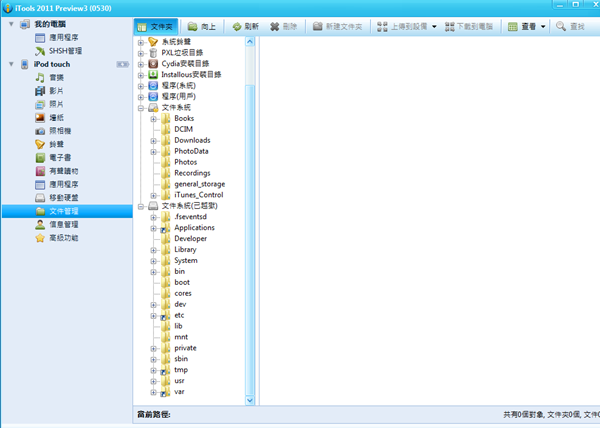Collapse the 文件系統 tree node

coord(141,108)
